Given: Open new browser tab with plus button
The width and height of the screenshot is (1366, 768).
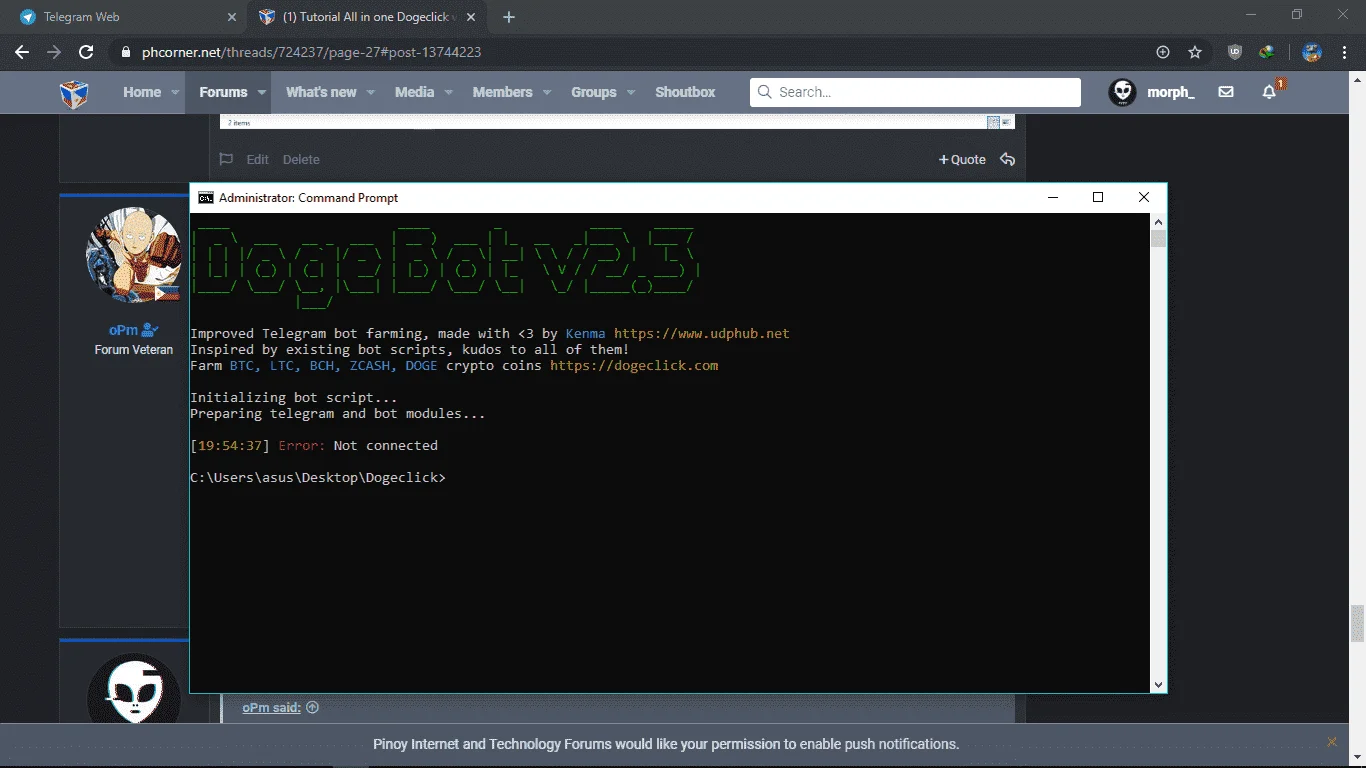Looking at the screenshot, I should click(x=509, y=17).
